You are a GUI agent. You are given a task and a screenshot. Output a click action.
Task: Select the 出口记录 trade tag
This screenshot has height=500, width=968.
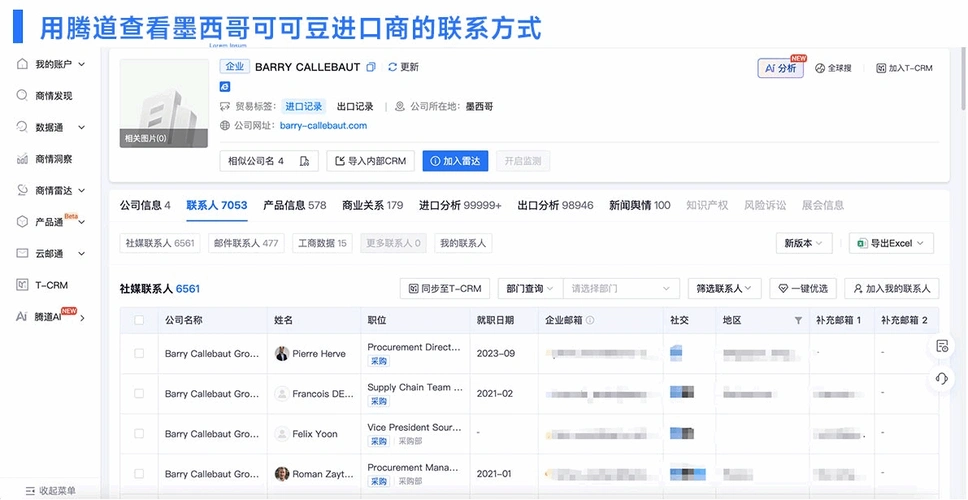point(355,106)
